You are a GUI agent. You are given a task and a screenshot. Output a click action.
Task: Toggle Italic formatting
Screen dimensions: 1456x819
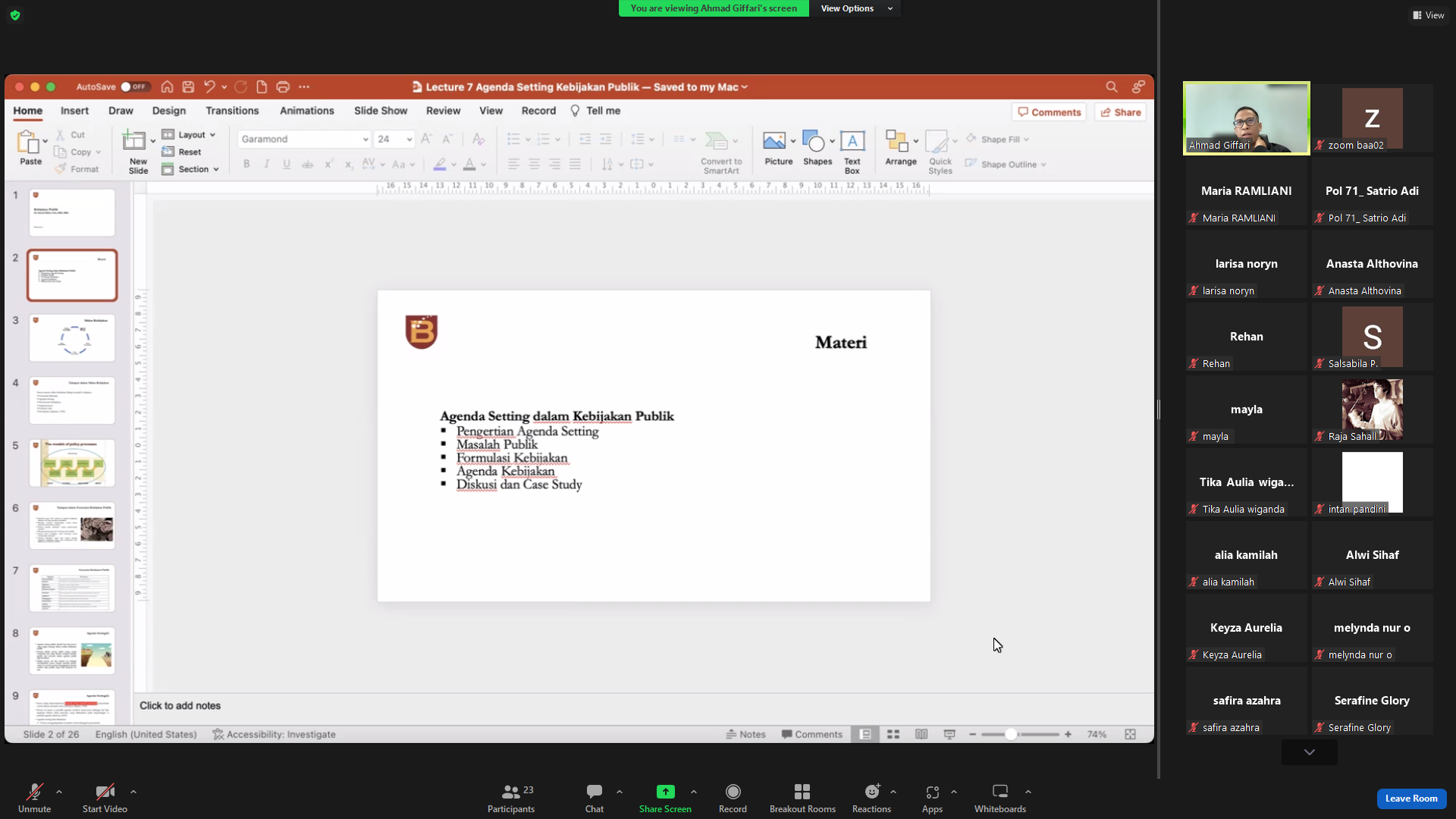click(x=266, y=164)
